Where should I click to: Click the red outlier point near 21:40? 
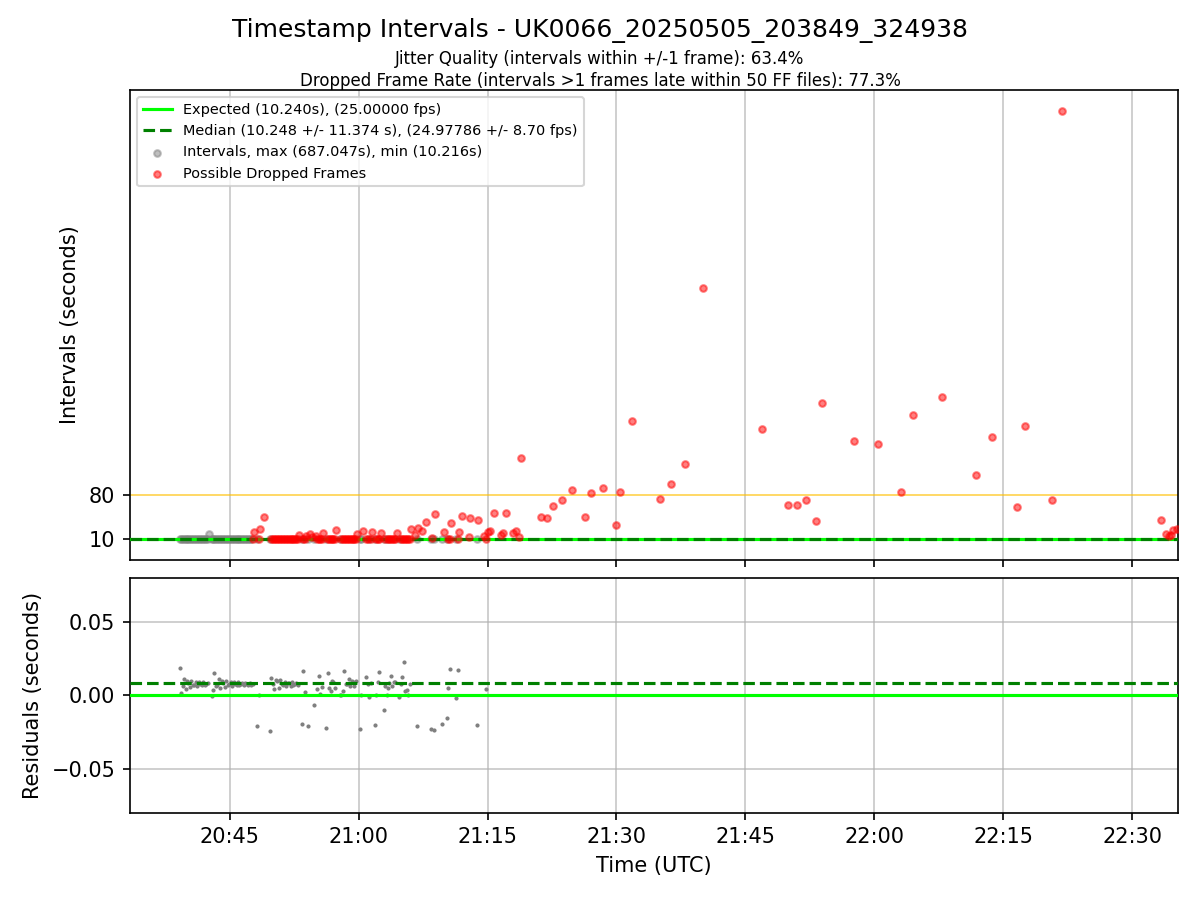point(703,288)
